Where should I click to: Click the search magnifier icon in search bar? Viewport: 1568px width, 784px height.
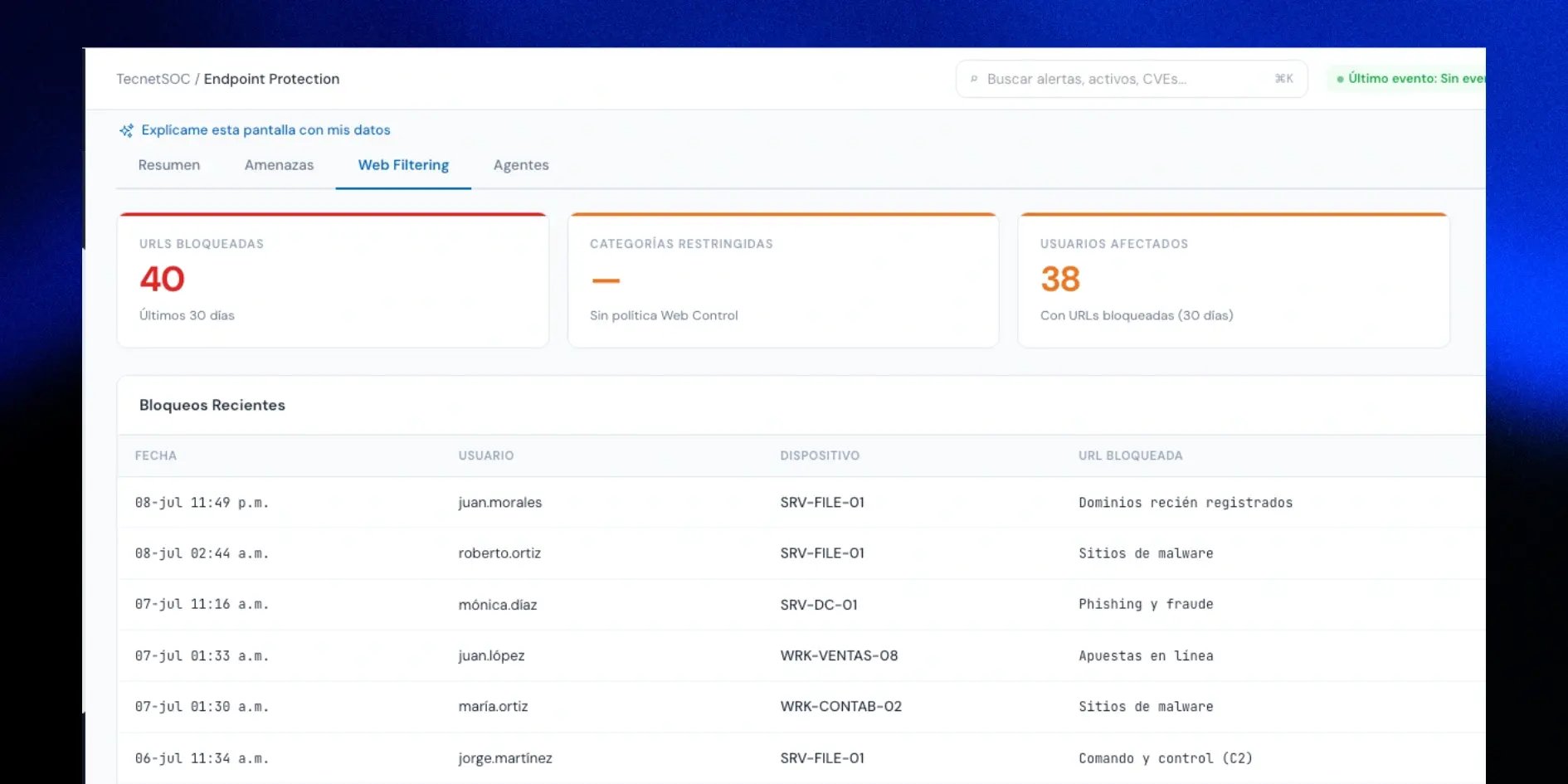(974, 79)
